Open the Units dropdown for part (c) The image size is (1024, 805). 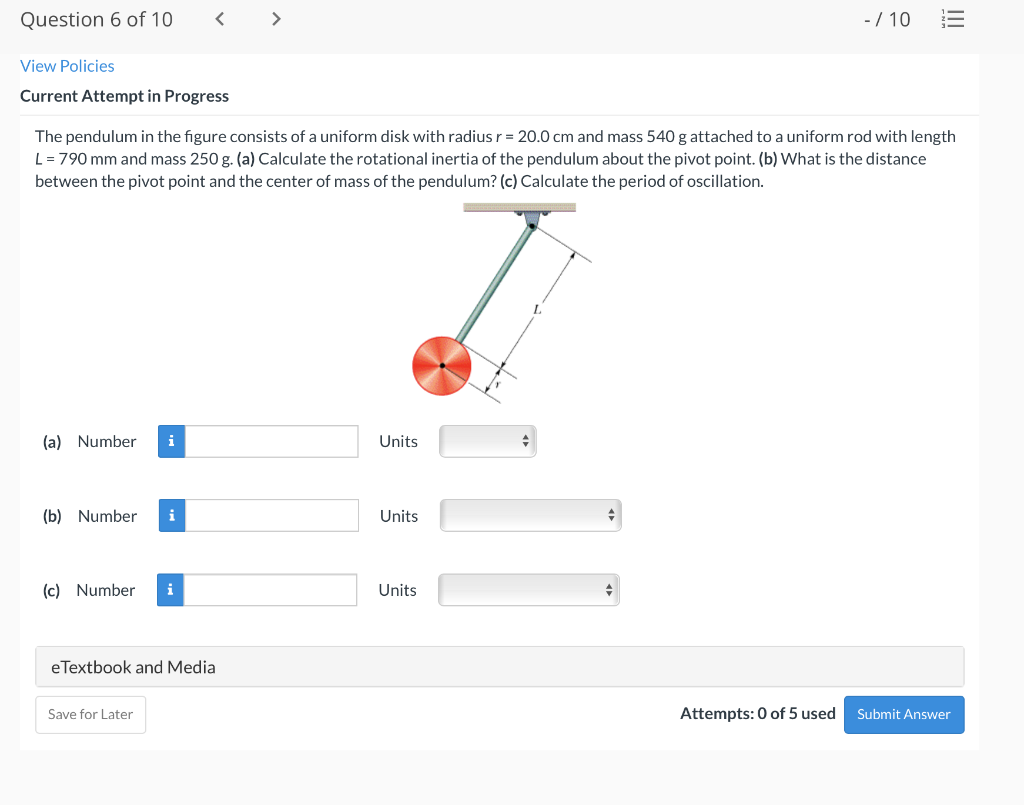point(529,590)
